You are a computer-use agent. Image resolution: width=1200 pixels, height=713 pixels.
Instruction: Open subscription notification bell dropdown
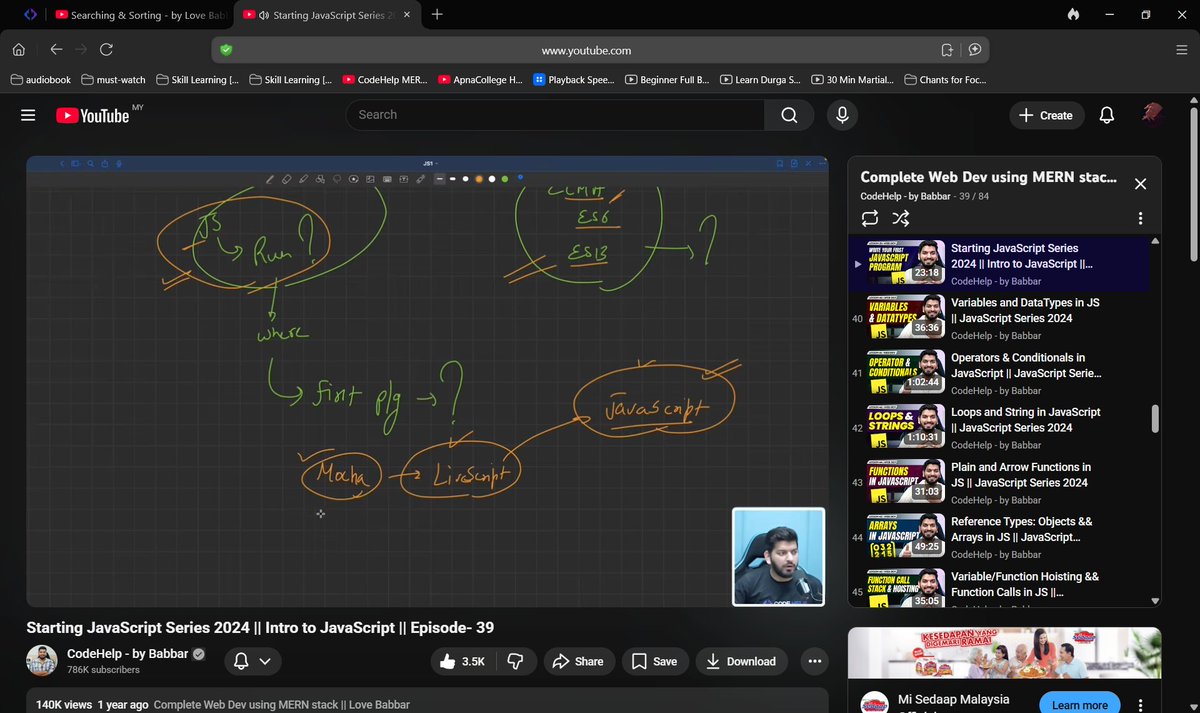pos(252,661)
